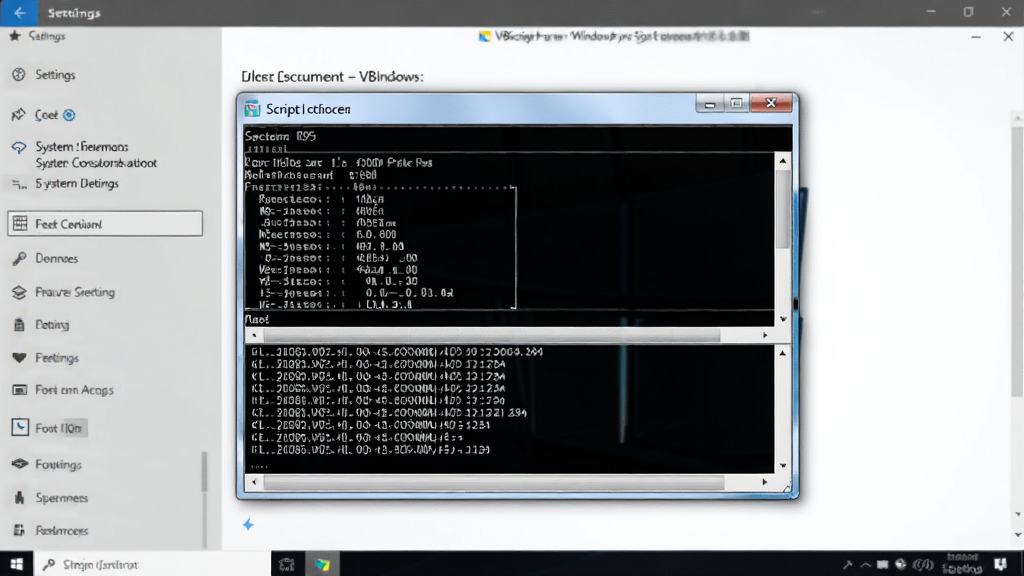Click the lower console pane's scroll up arrow
This screenshot has height=576, width=1024.
click(782, 353)
